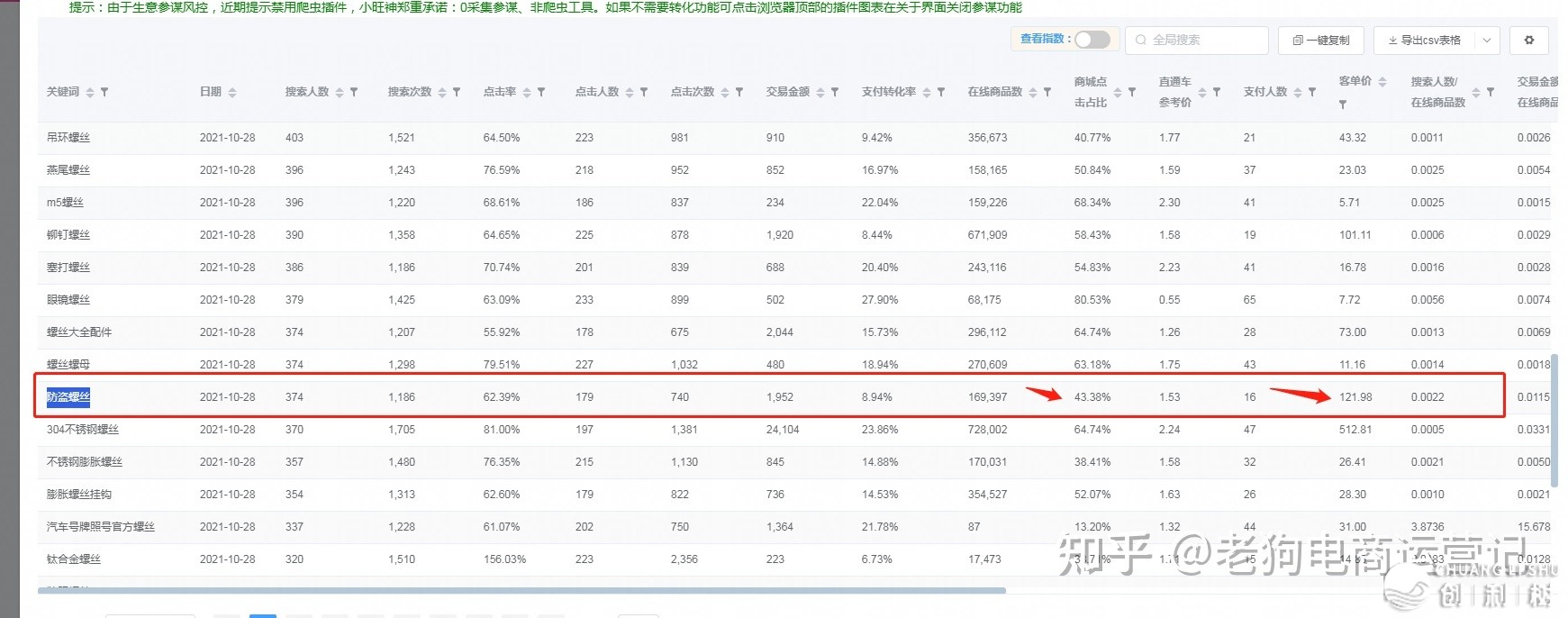This screenshot has height=618, width=1568.
Task: Open the table settings gear icon
Action: pos(1528,41)
